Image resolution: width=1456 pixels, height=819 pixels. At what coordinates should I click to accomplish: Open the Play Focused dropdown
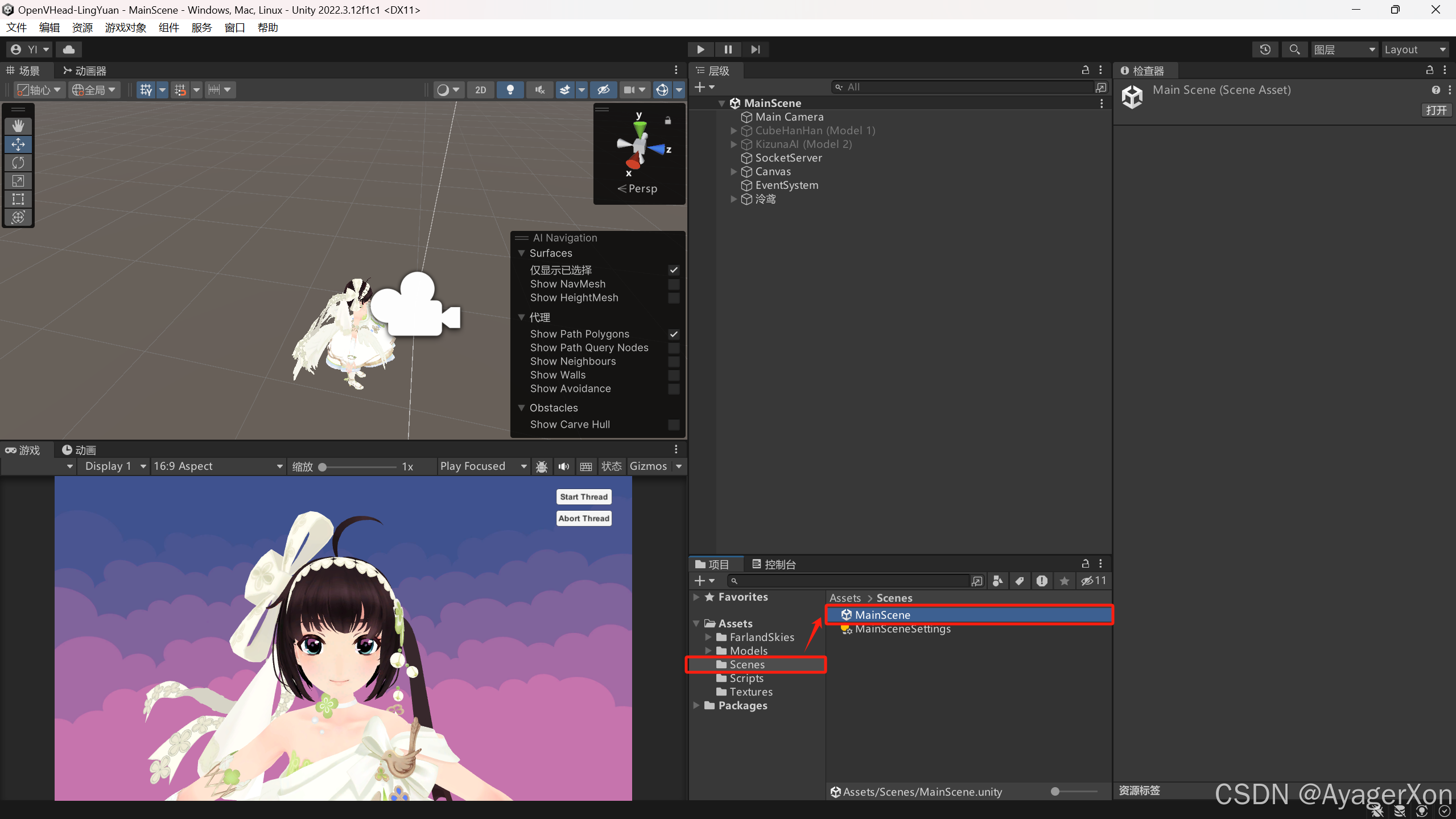click(x=484, y=466)
